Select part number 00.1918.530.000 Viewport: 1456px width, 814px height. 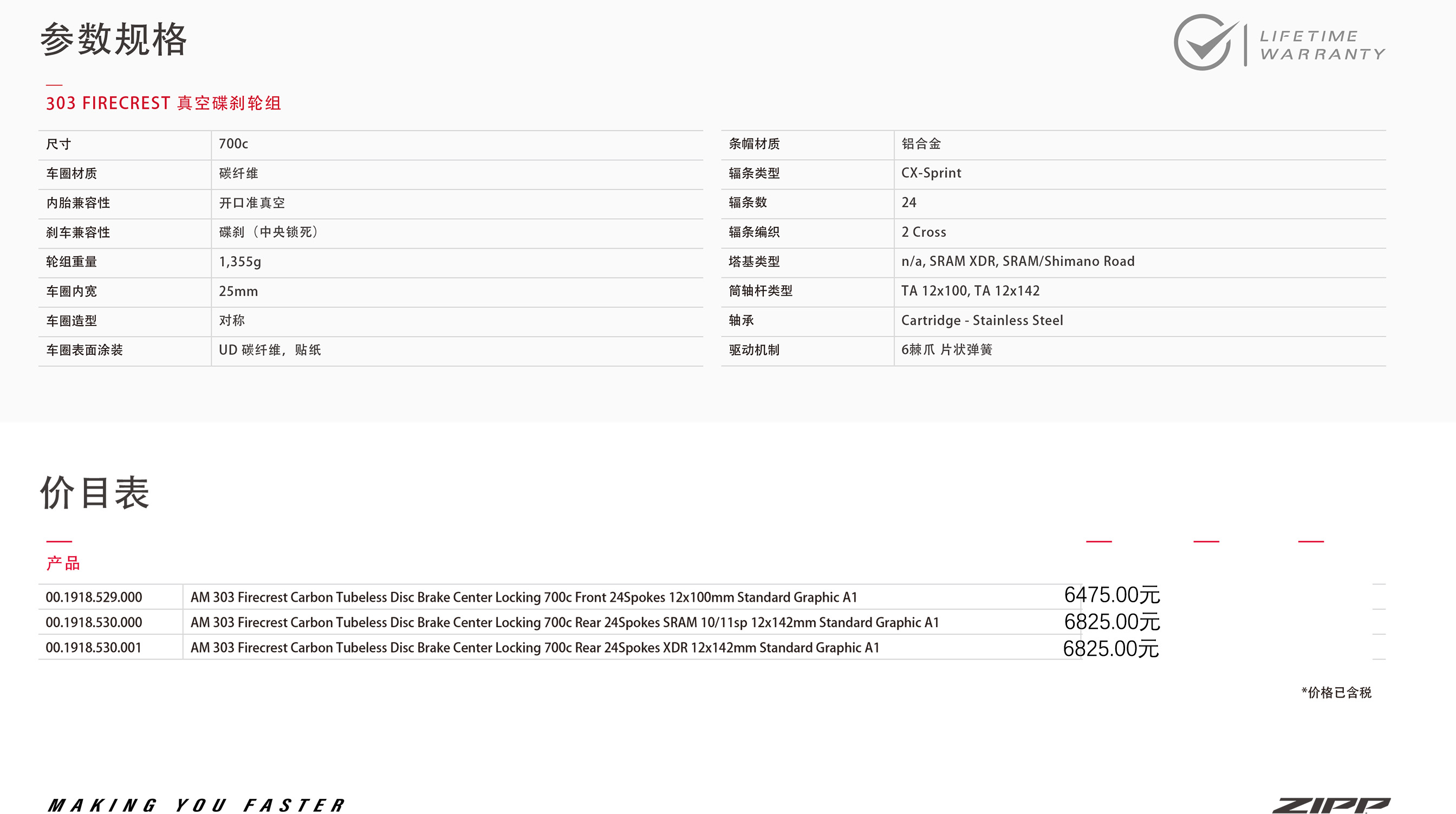click(x=94, y=622)
